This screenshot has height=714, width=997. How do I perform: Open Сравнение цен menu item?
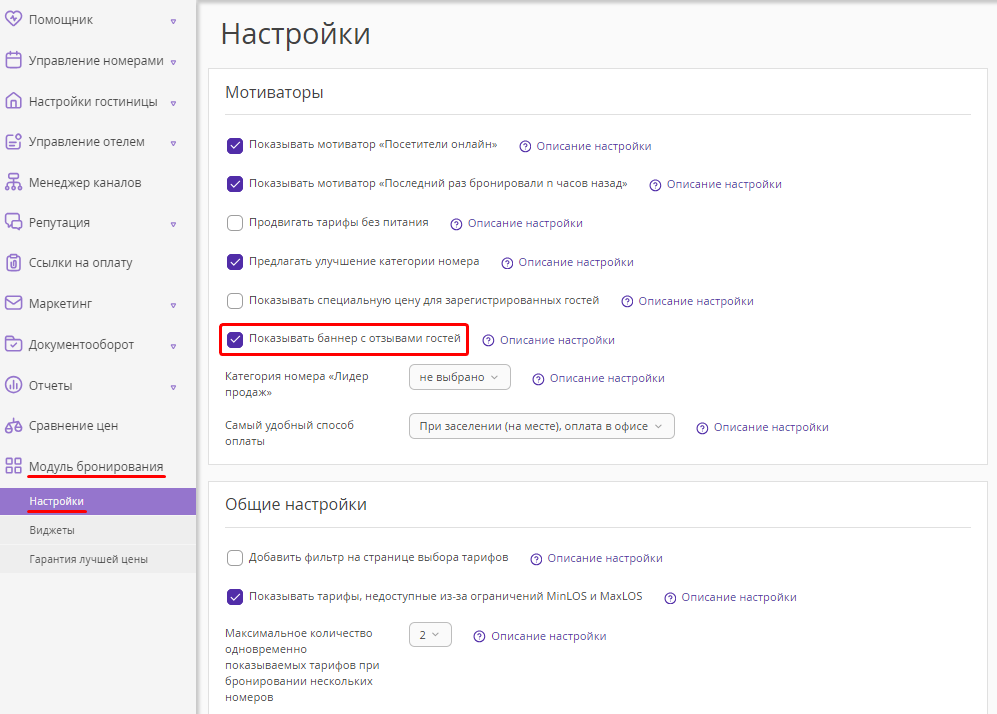pyautogui.click(x=73, y=425)
